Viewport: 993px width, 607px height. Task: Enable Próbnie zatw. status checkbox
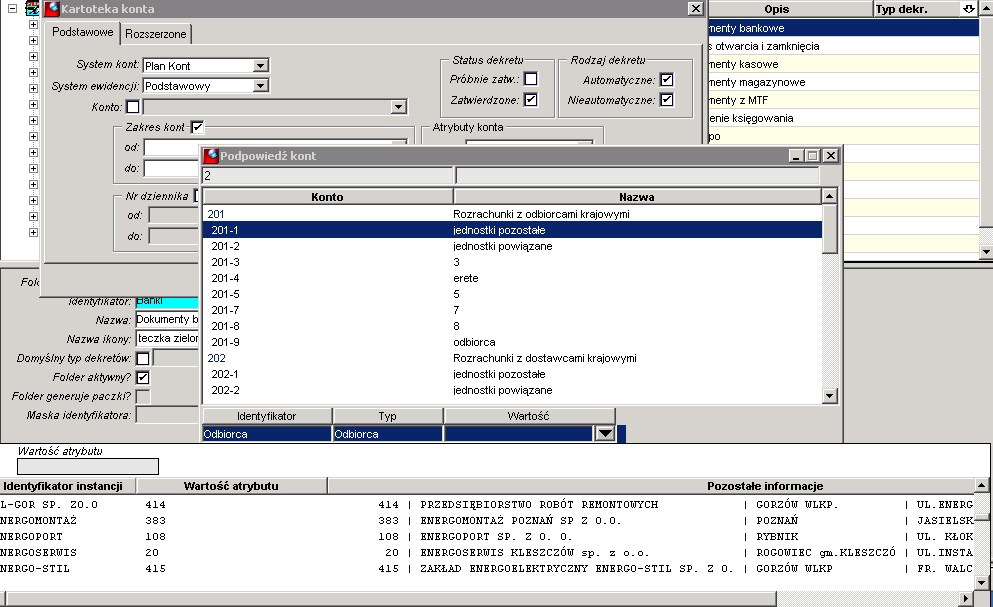tap(531, 79)
